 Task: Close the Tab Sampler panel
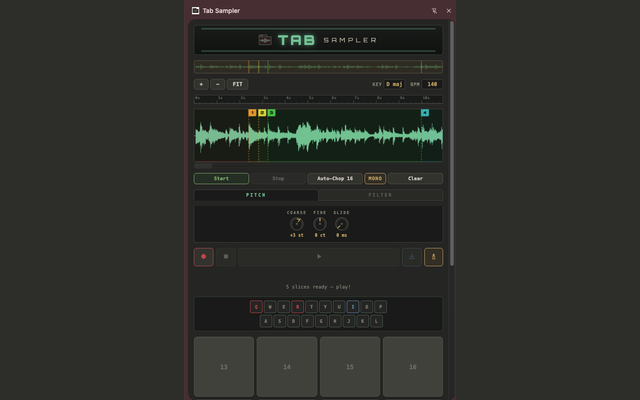[449, 11]
